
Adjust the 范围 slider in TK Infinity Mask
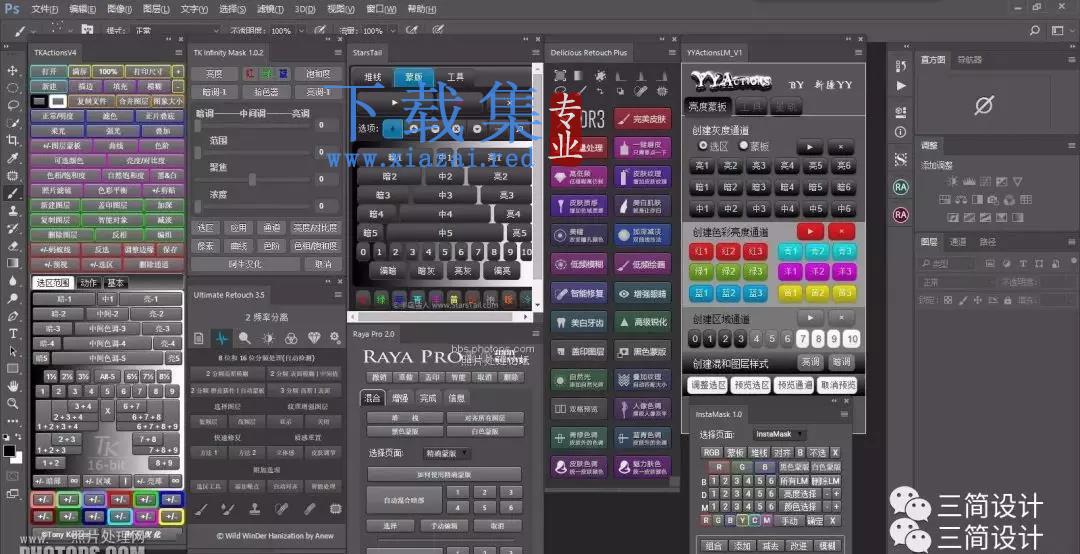(x=252, y=152)
